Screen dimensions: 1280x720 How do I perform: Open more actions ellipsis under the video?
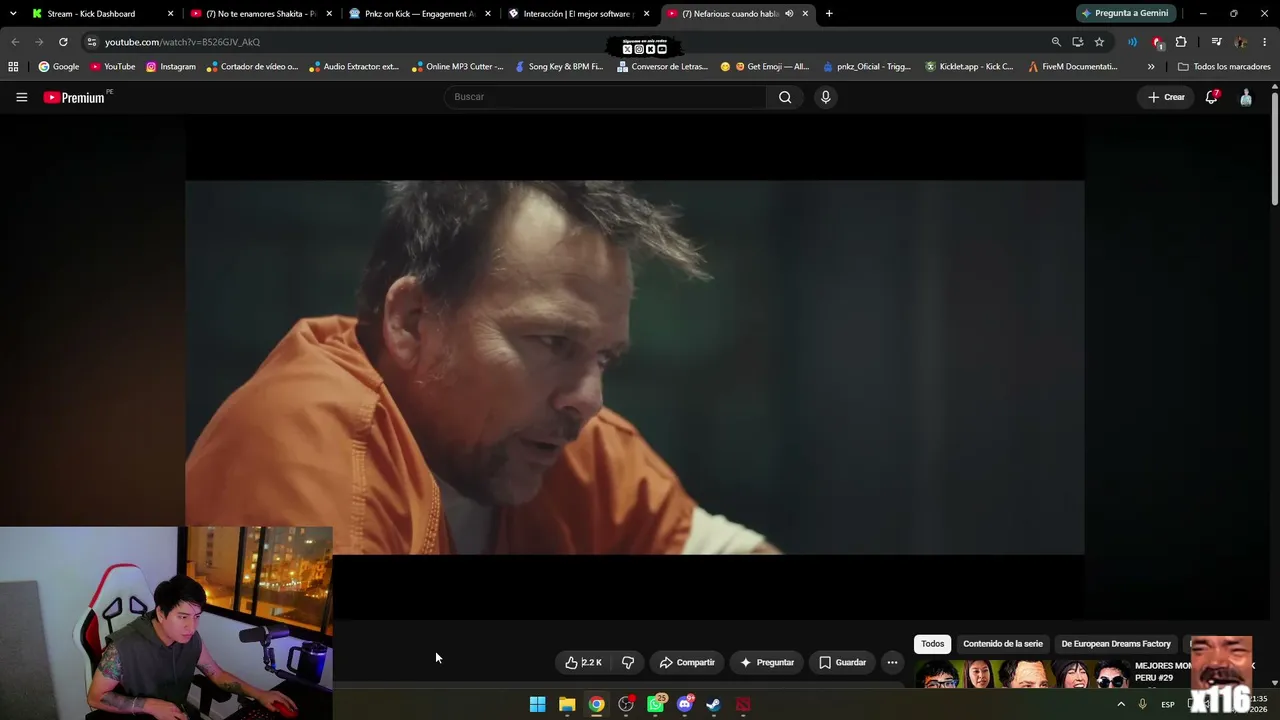pyautogui.click(x=892, y=662)
